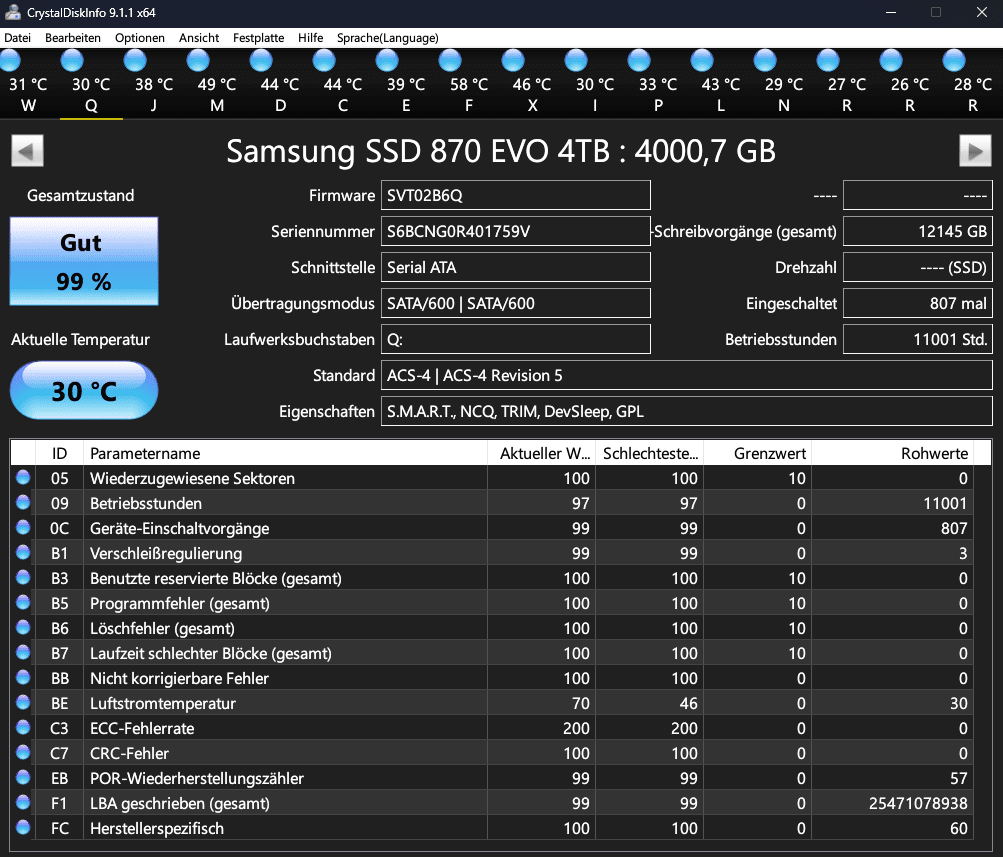
Task: Open the Sprache(Language) menu
Action: tap(388, 38)
